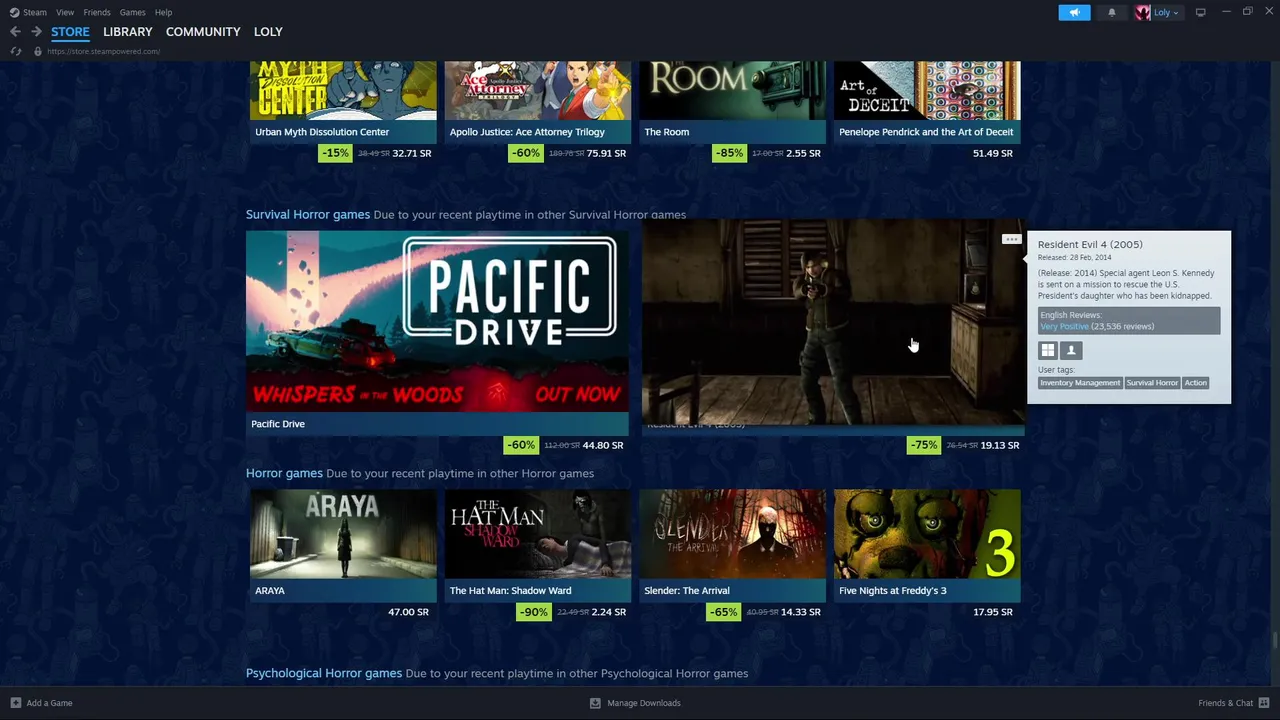Open Friends & Chat label
This screenshot has width=1280, height=720.
tap(1225, 703)
